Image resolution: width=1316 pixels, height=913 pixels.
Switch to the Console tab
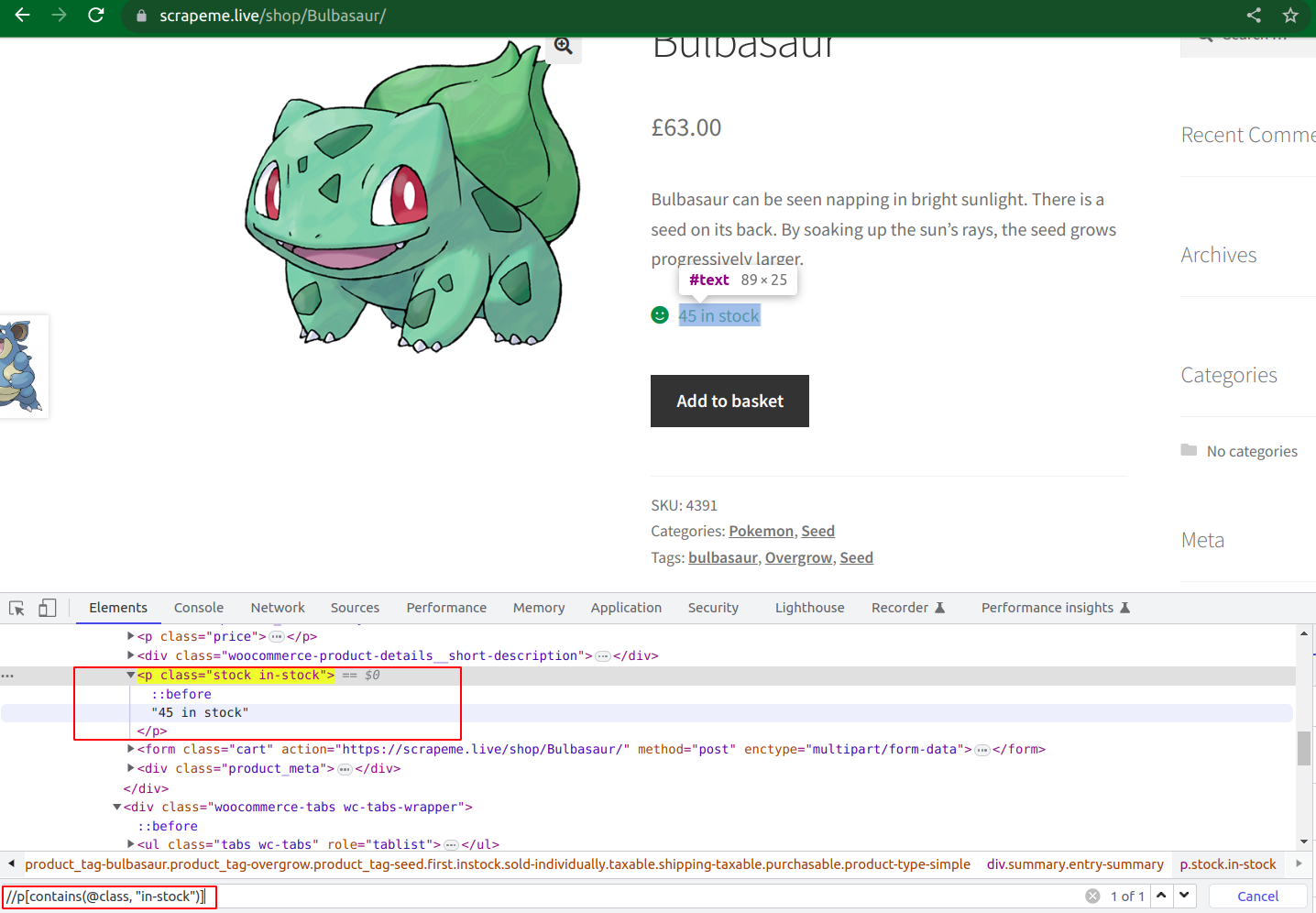[198, 607]
